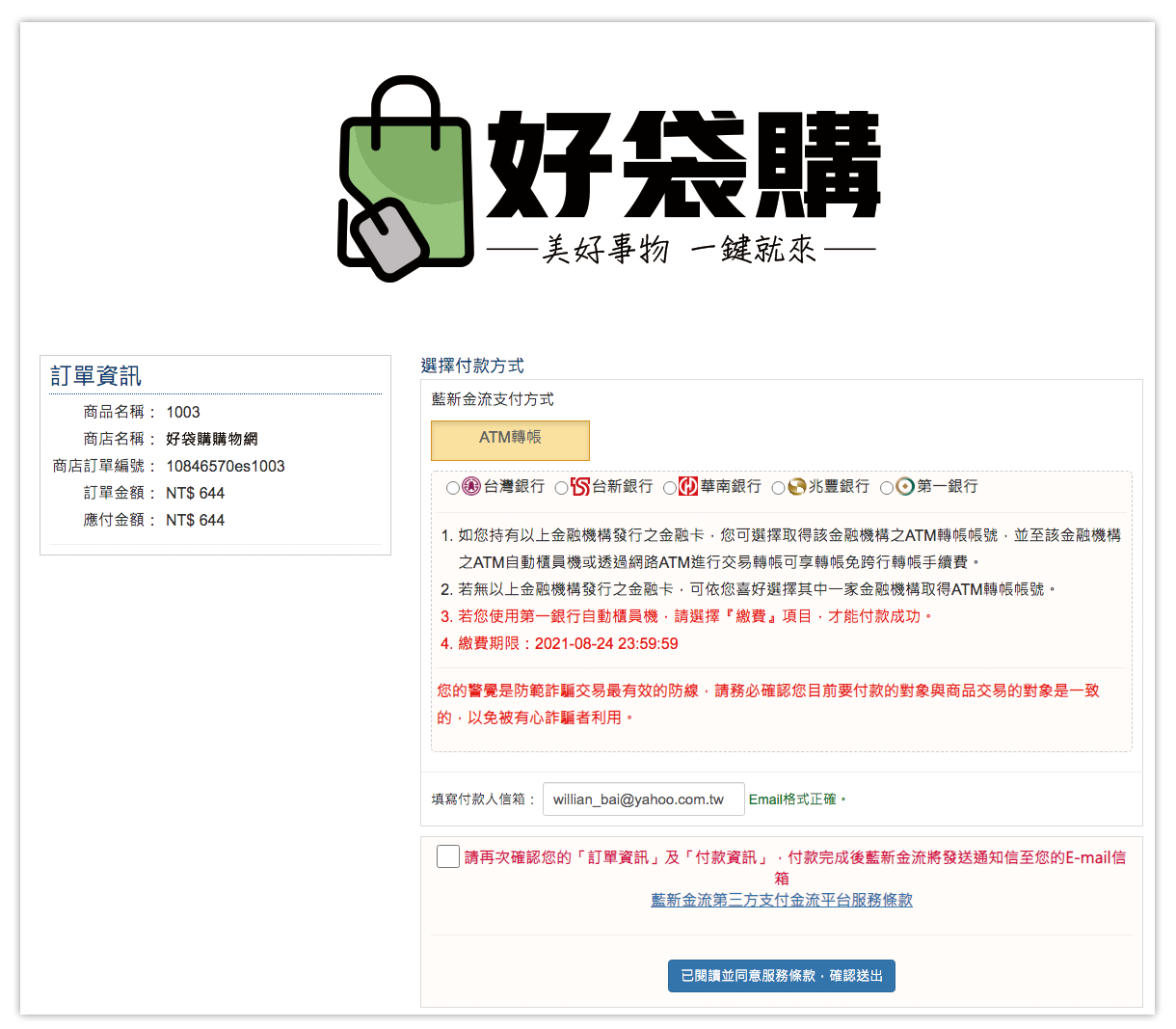The image size is (1176, 1029).
Task: Click note 2 about 若無以上金融機構
Action: click(749, 589)
